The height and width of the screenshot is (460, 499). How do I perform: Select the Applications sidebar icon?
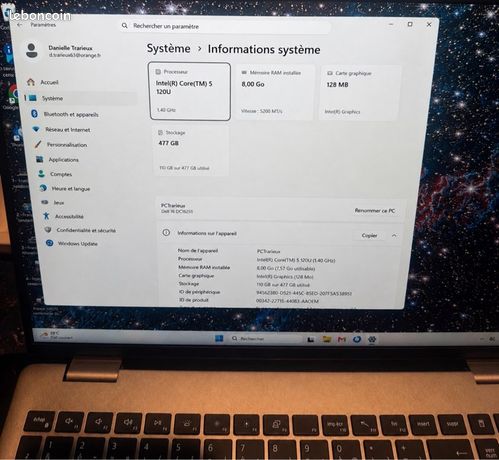click(40, 159)
